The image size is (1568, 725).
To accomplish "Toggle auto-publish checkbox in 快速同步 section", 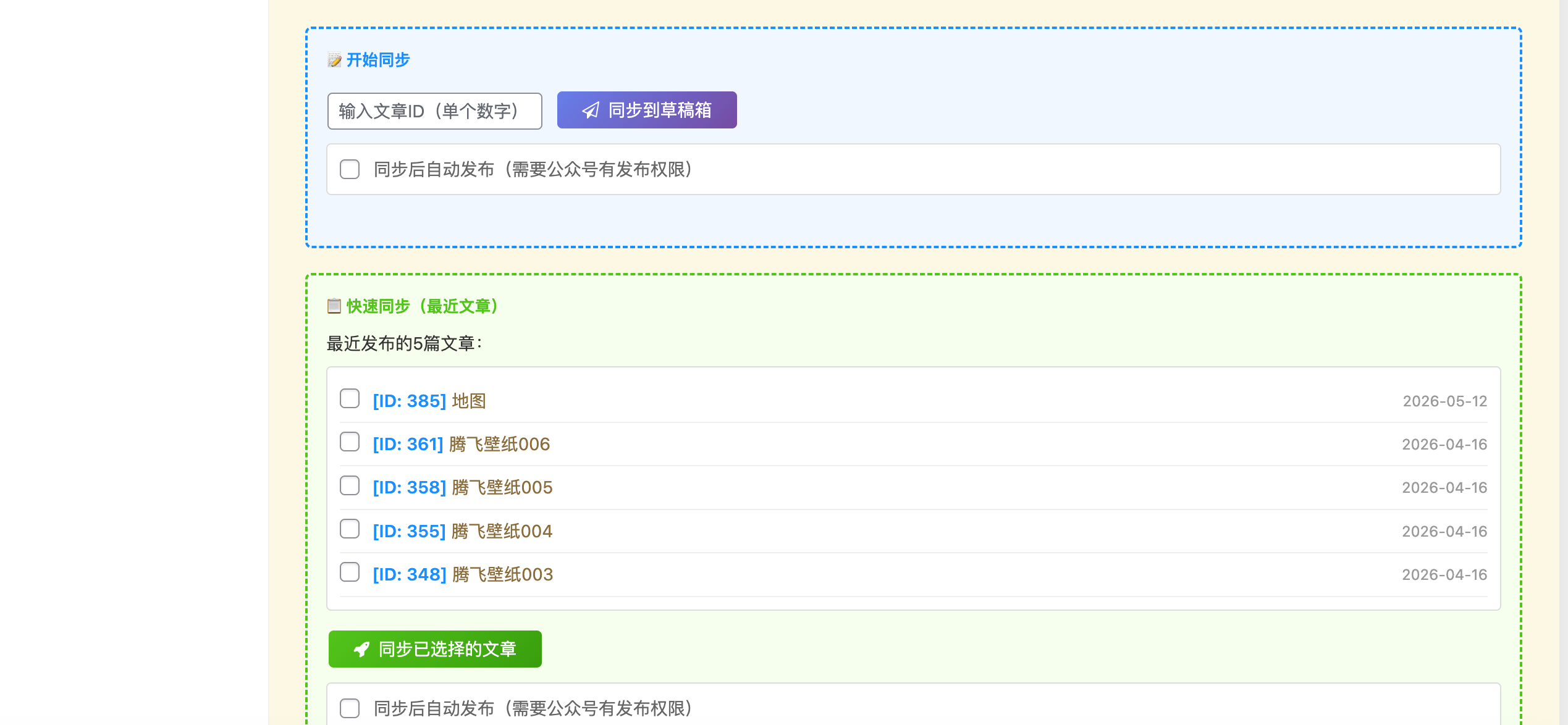I will point(350,708).
